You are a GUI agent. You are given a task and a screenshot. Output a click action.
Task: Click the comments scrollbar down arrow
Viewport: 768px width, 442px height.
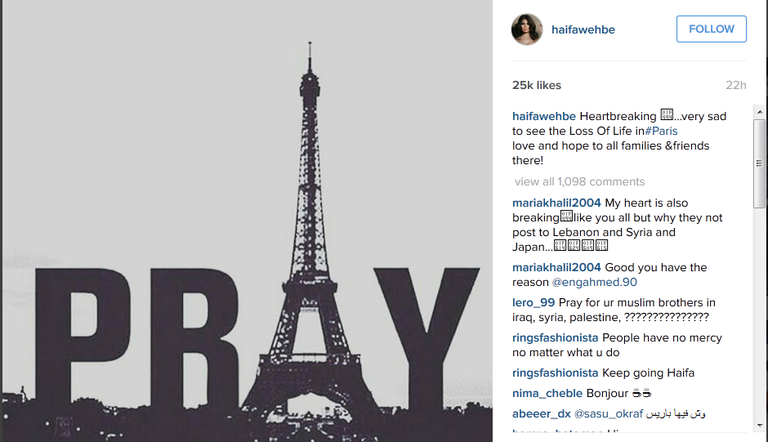[759, 425]
